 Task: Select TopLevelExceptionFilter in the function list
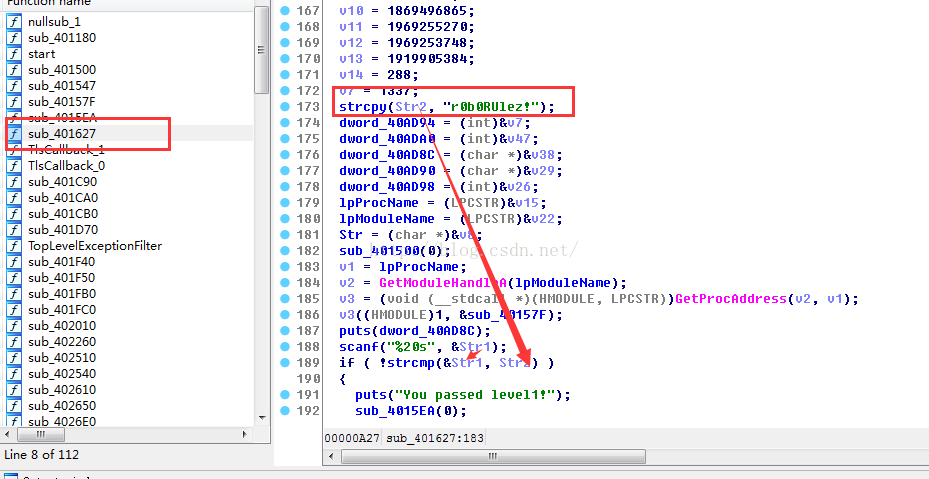pos(95,246)
